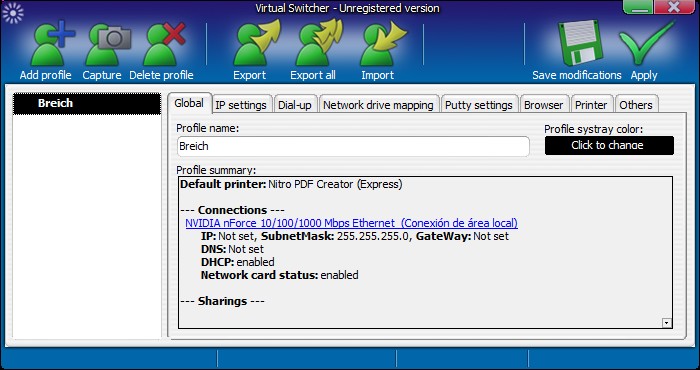700x370 pixels.
Task: Close the Virtual Switcher window
Action: 674,7
